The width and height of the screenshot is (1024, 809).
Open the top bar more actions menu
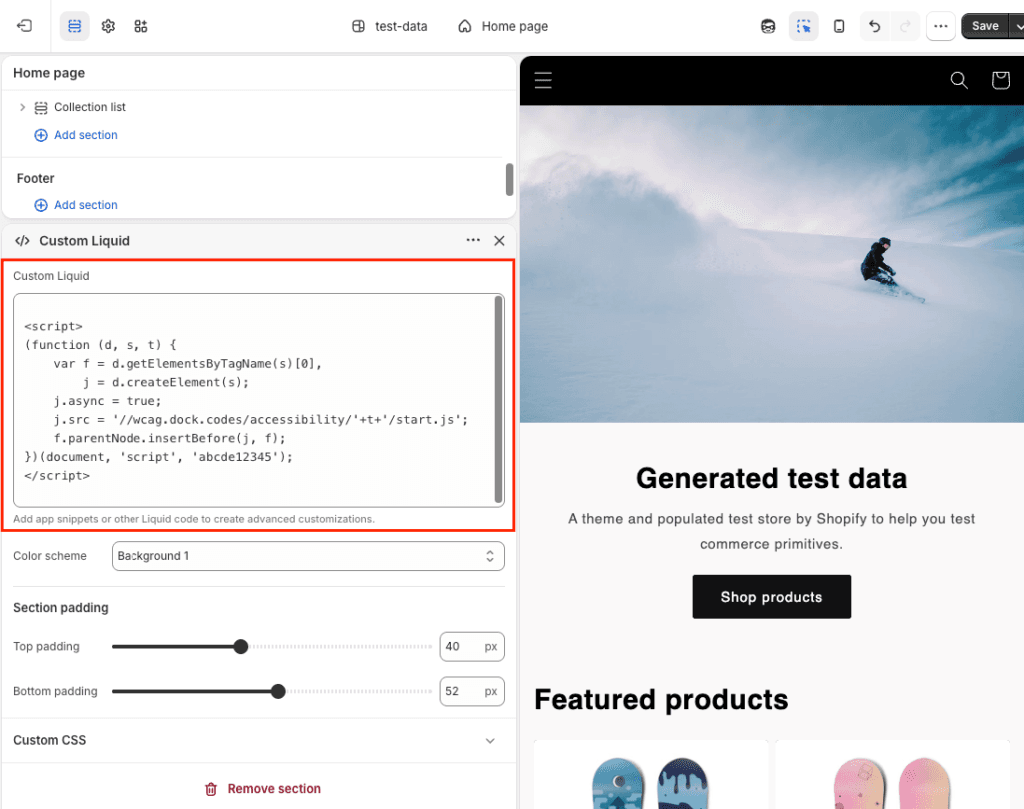940,26
